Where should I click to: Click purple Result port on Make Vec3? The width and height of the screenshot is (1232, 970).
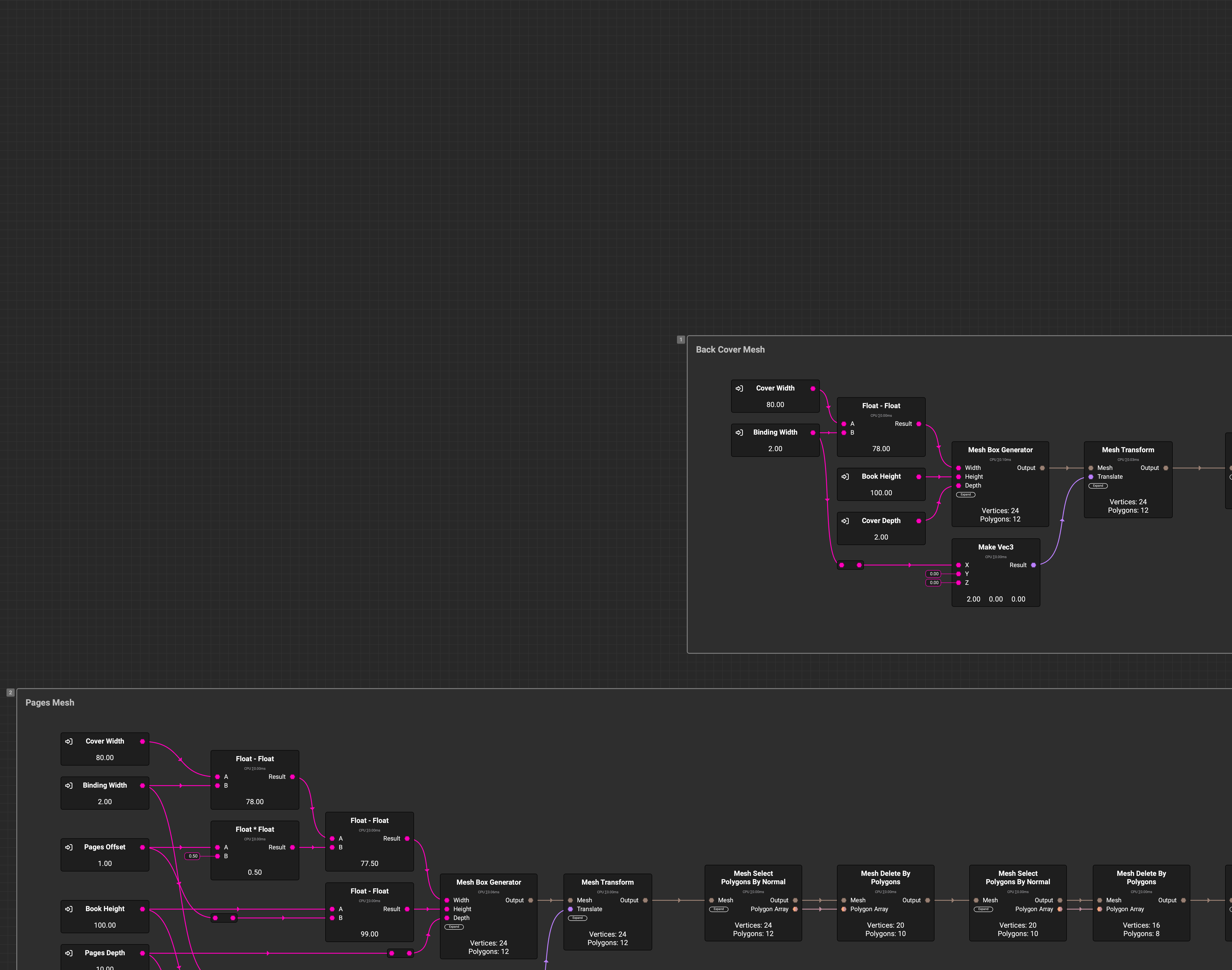coord(1033,565)
